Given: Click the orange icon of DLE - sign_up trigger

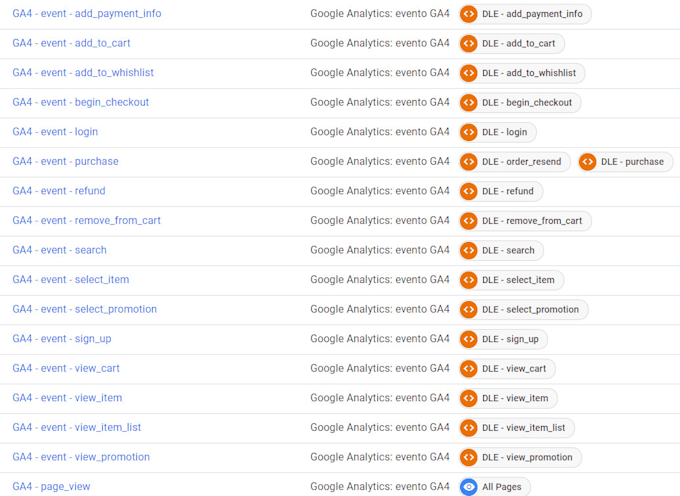Looking at the screenshot, I should point(469,339).
